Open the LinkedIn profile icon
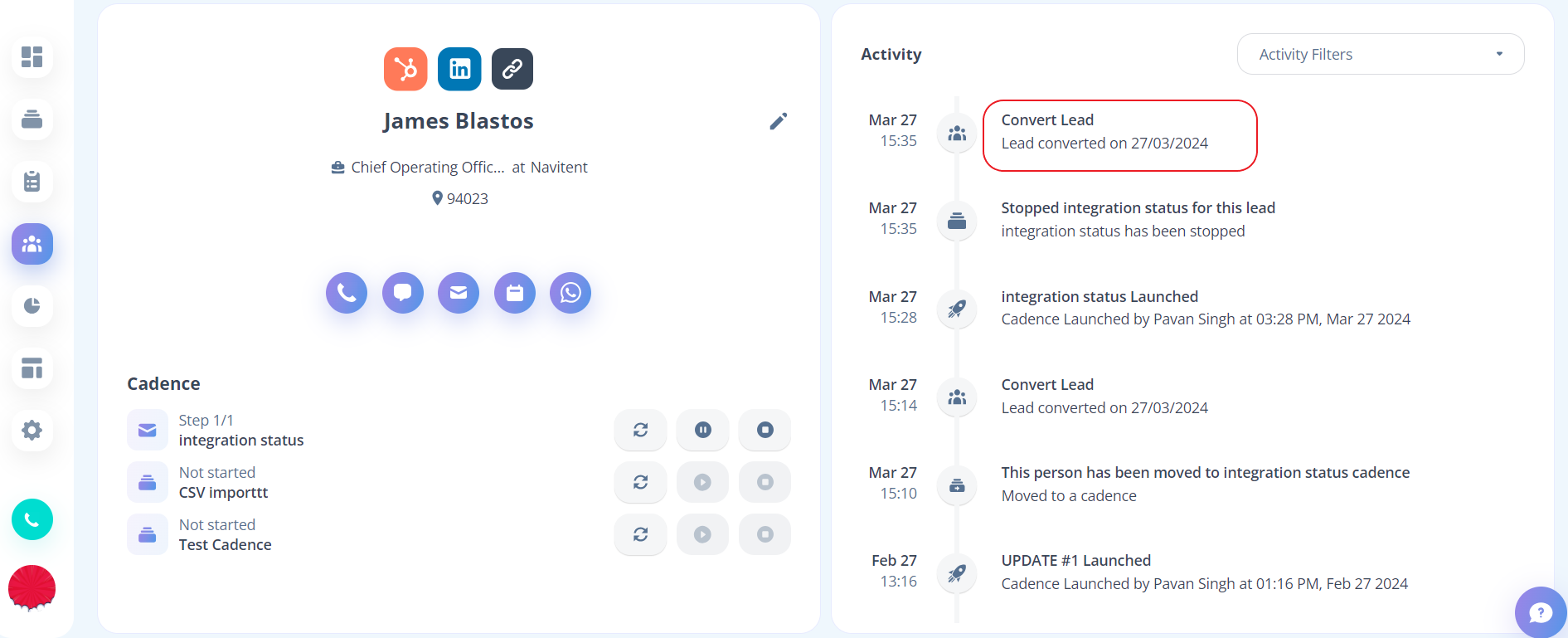1568x638 pixels. tap(459, 69)
